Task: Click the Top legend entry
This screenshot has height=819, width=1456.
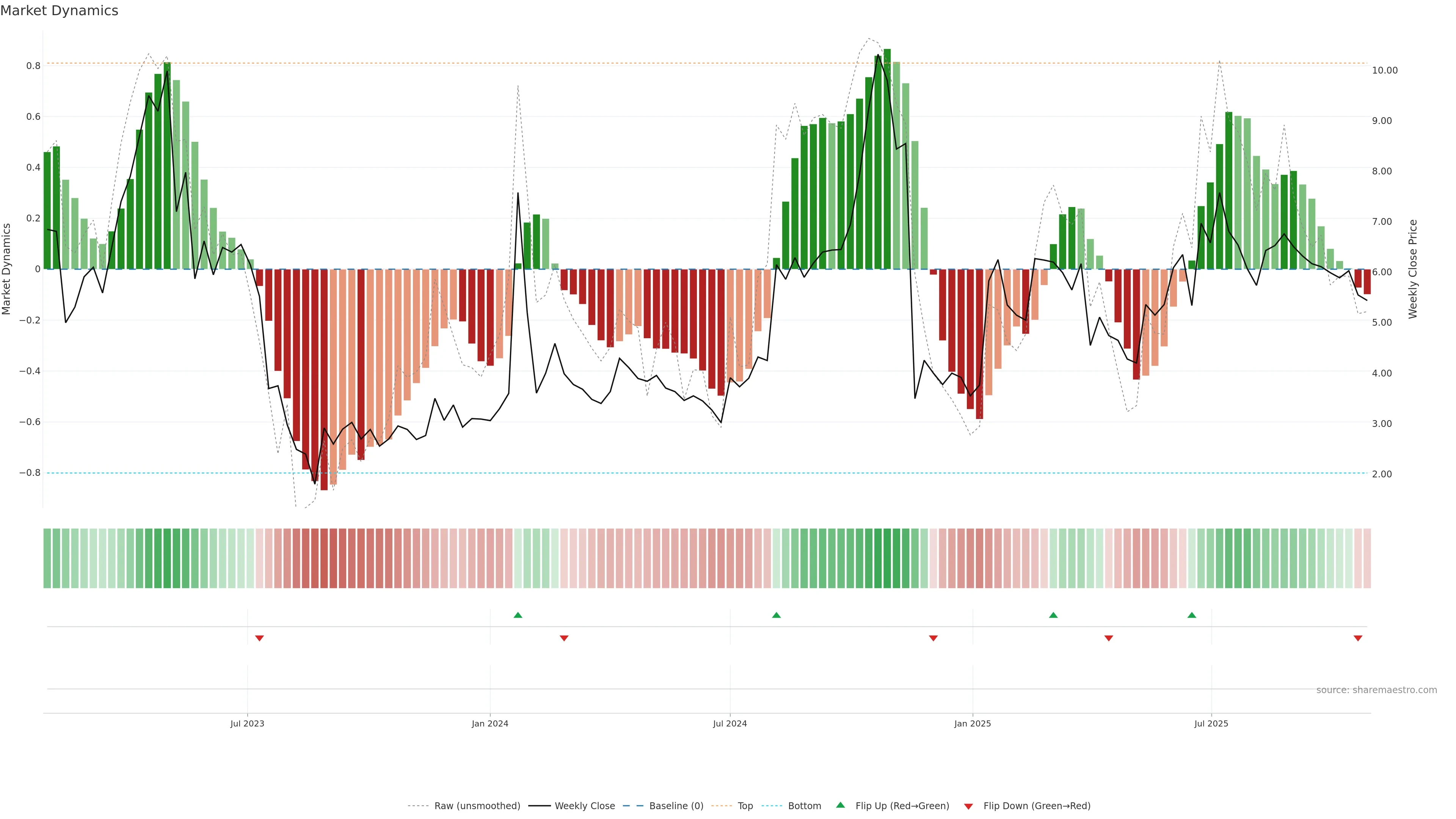Action: click(x=745, y=806)
